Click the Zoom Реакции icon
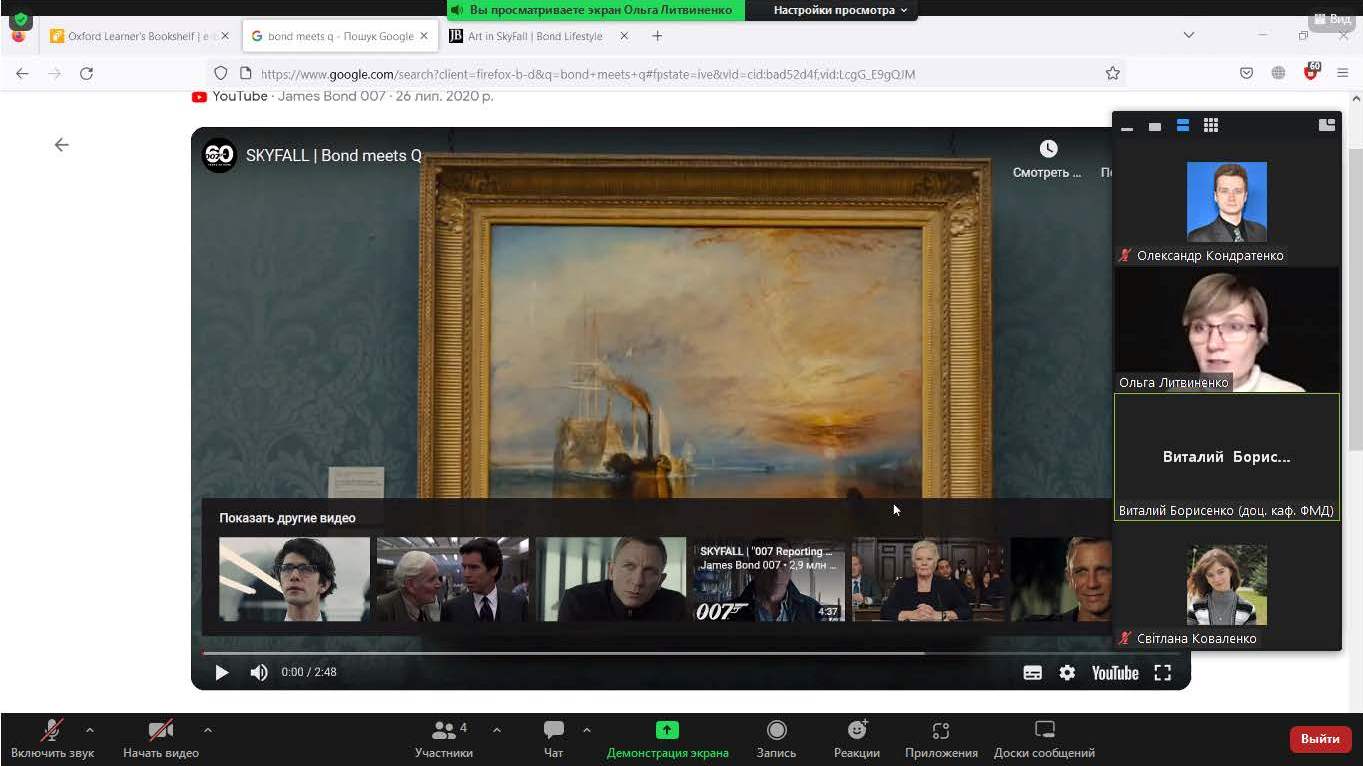Image resolution: width=1363 pixels, height=766 pixels. (856, 738)
